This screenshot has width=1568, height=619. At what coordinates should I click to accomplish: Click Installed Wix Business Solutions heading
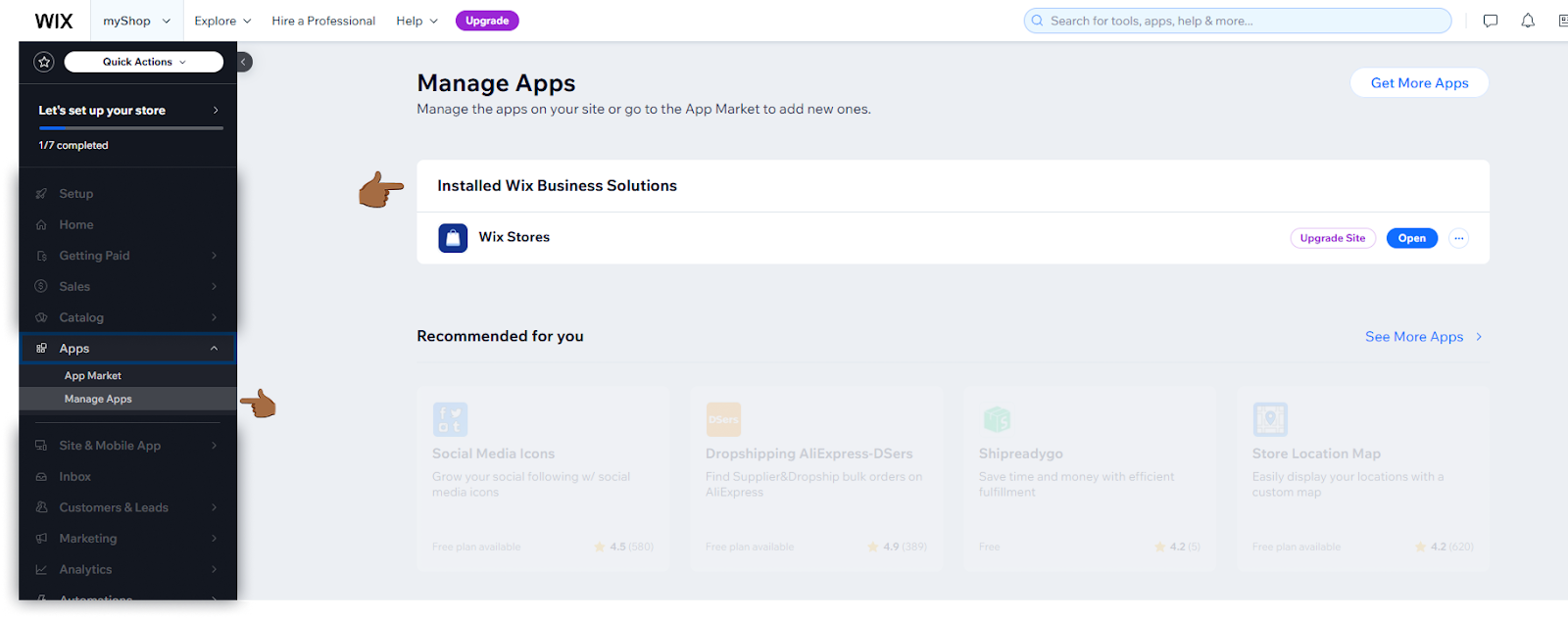point(557,186)
